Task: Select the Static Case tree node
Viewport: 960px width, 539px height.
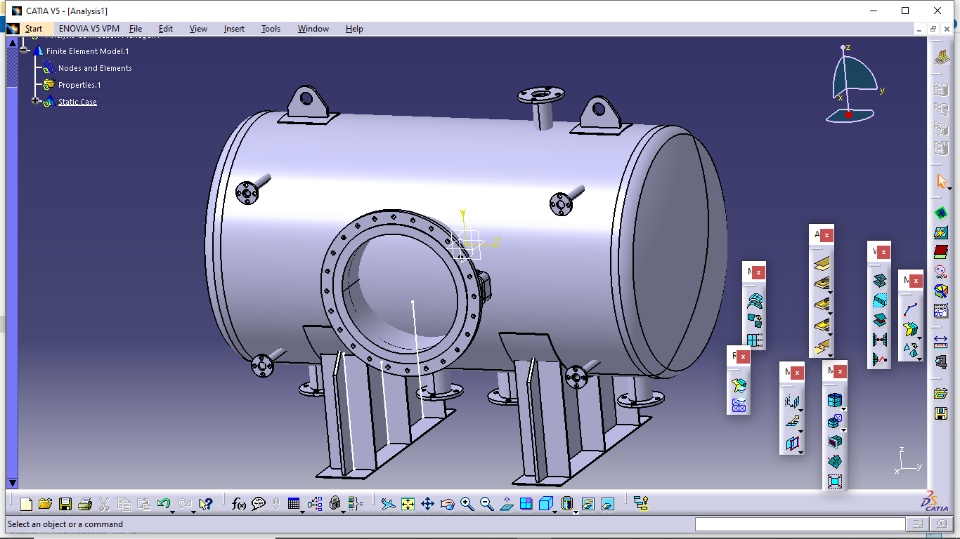Action: click(77, 102)
